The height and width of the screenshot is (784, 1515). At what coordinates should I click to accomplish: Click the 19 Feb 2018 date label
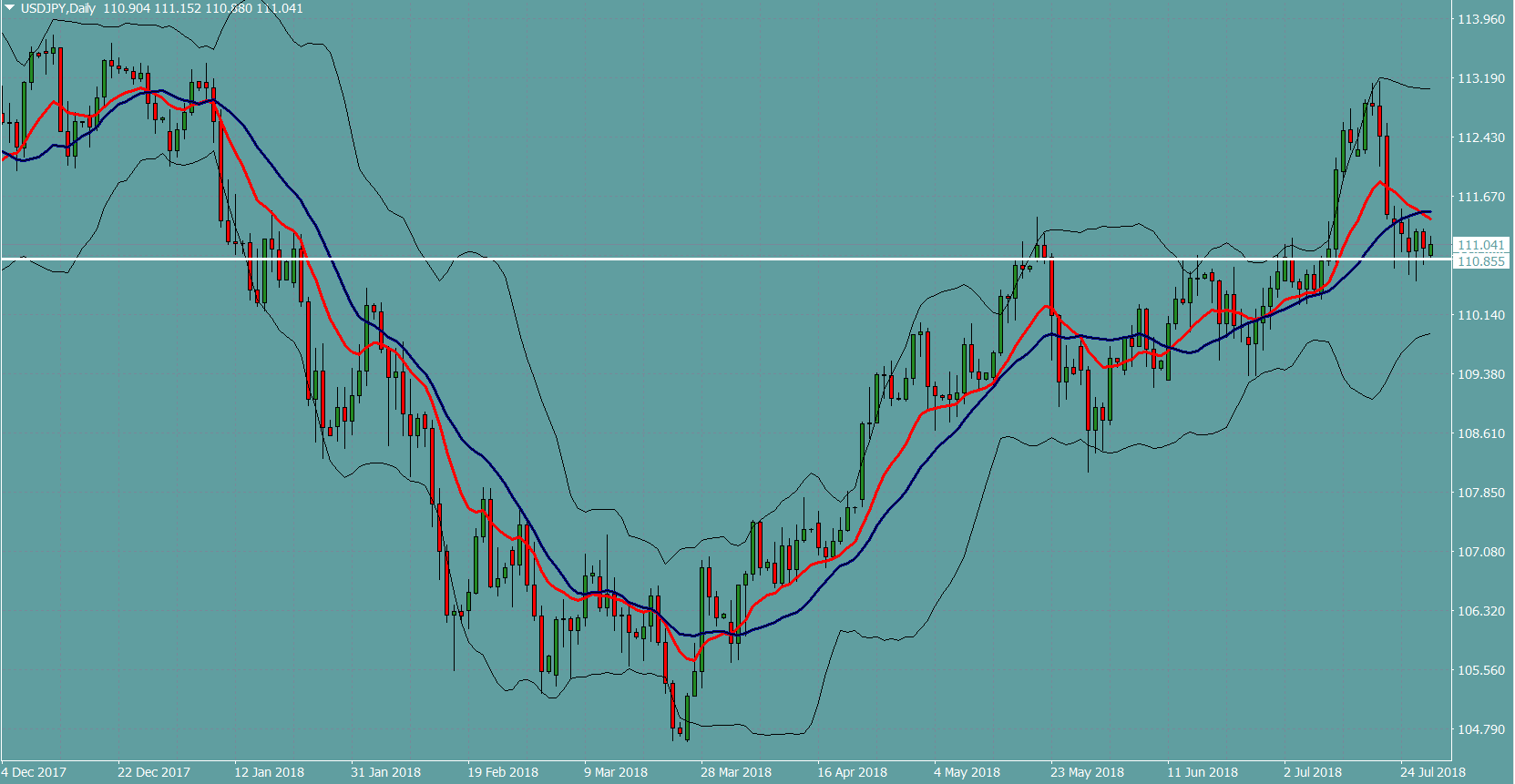pos(502,772)
